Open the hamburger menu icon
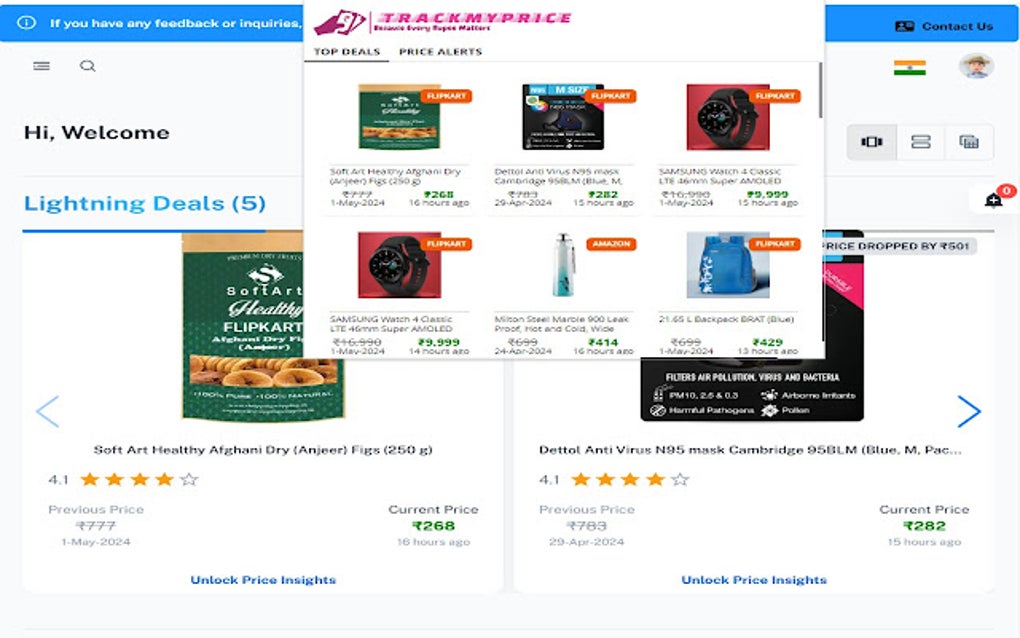The image size is (1020, 638). (42, 66)
